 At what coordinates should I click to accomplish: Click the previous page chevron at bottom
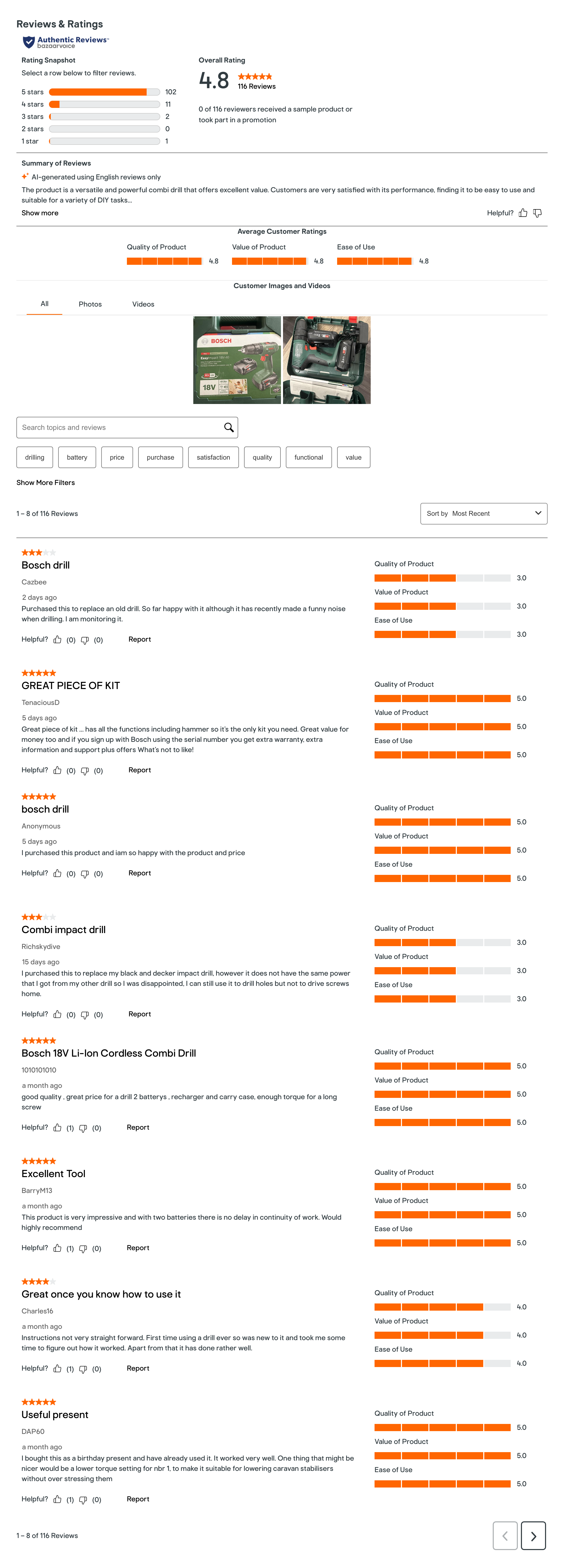(x=506, y=1536)
